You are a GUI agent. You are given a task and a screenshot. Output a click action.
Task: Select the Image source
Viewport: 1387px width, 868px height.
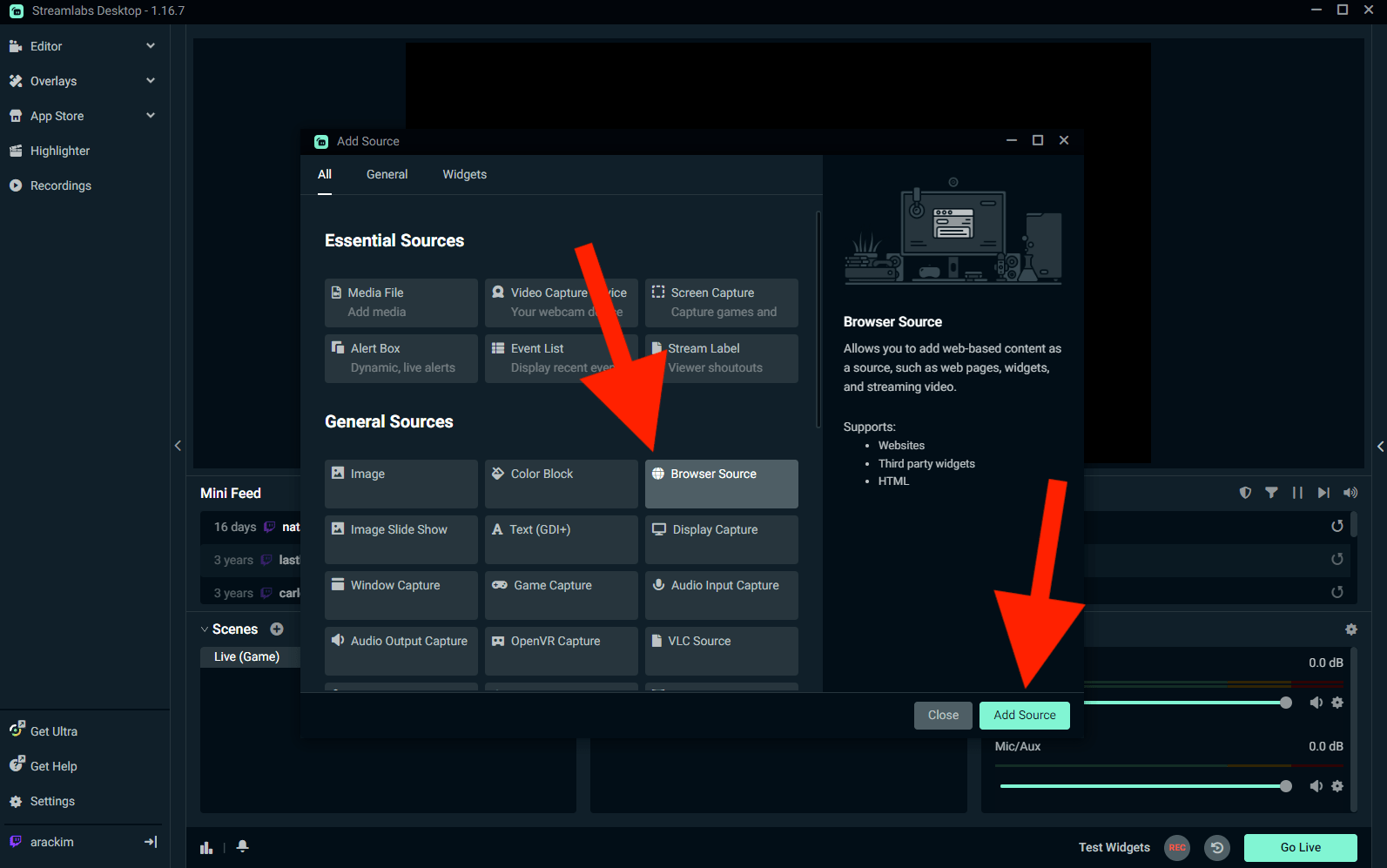401,483
